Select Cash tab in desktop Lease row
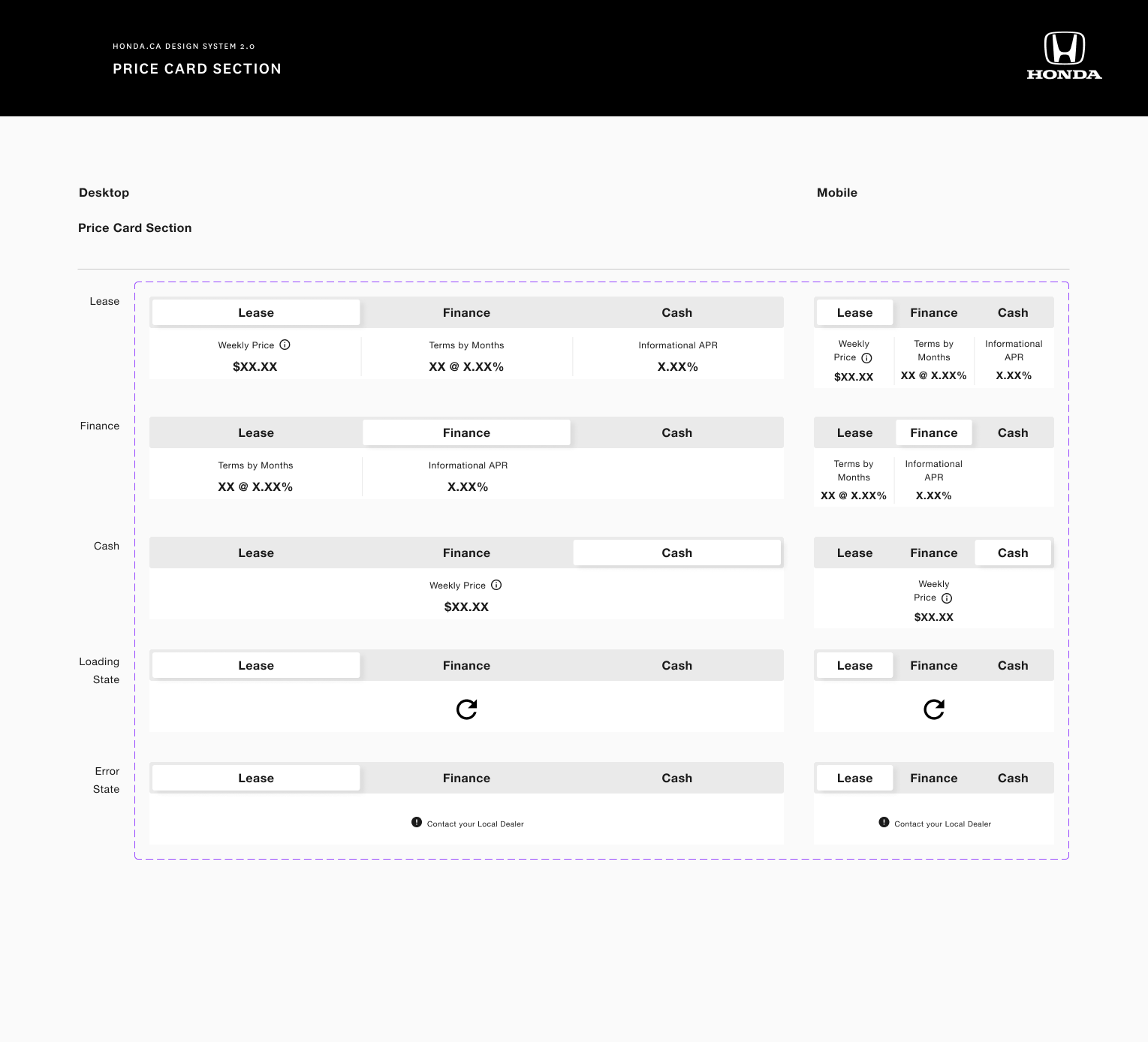Screen dimensions: 1148x1042 [x=676, y=312]
